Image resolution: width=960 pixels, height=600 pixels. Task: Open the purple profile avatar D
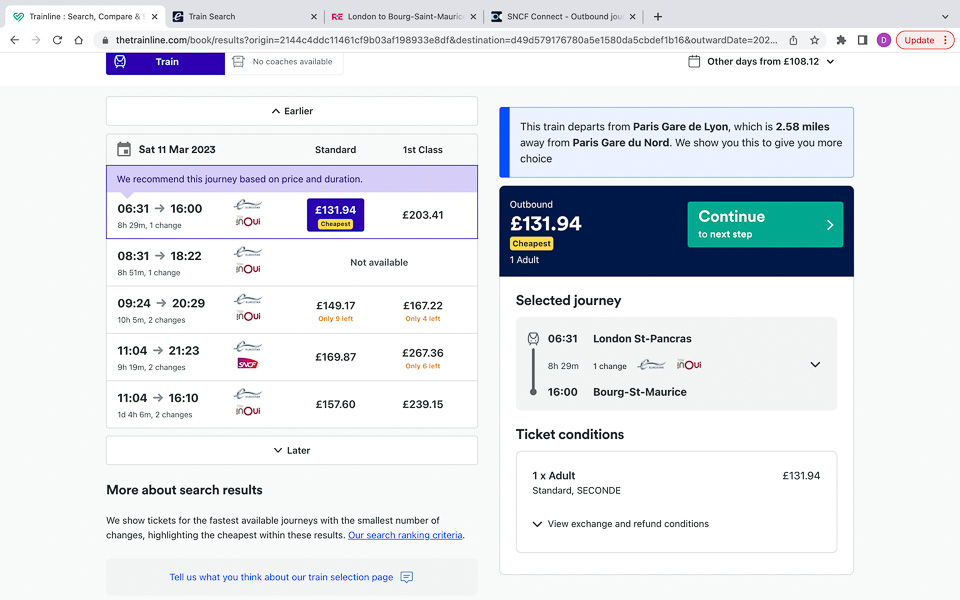tap(883, 40)
